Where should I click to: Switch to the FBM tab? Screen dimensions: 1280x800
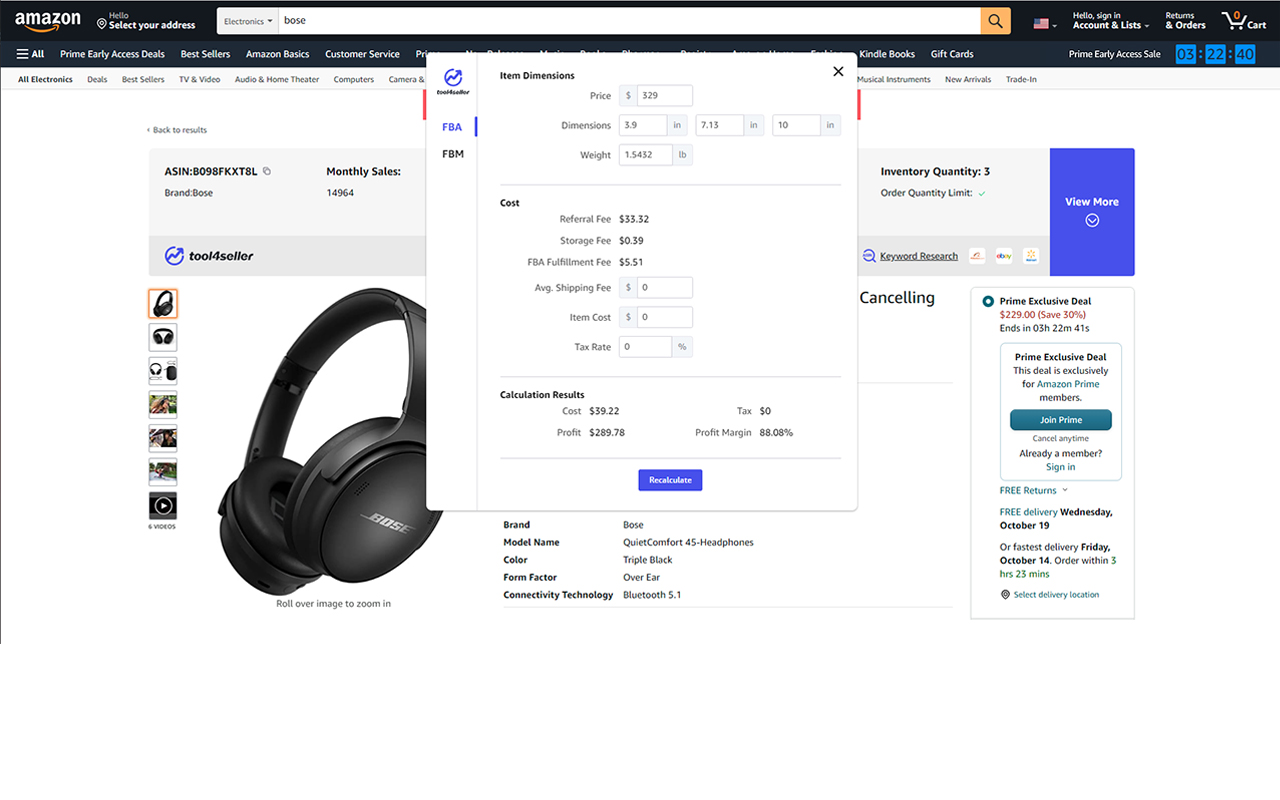pyautogui.click(x=453, y=154)
